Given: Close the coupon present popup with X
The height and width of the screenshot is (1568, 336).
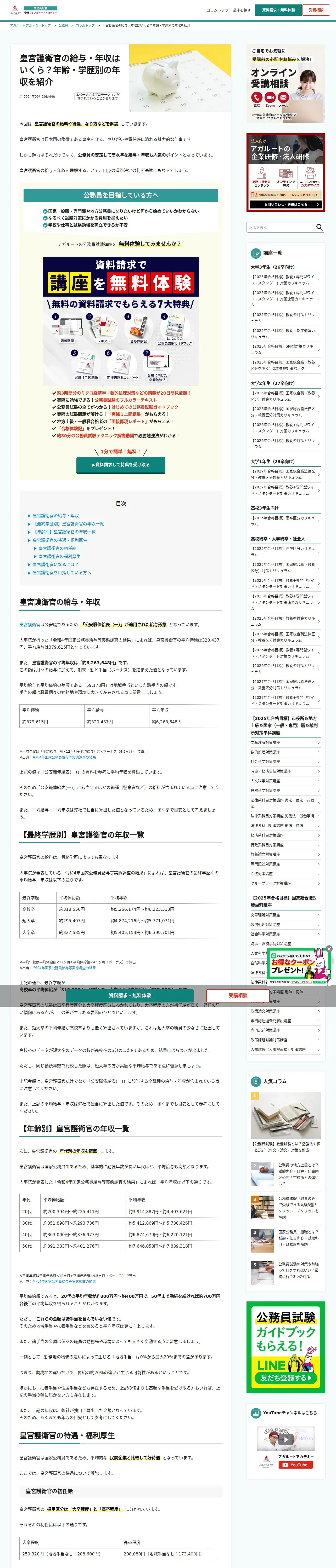Looking at the screenshot, I should pyautogui.click(x=329, y=949).
